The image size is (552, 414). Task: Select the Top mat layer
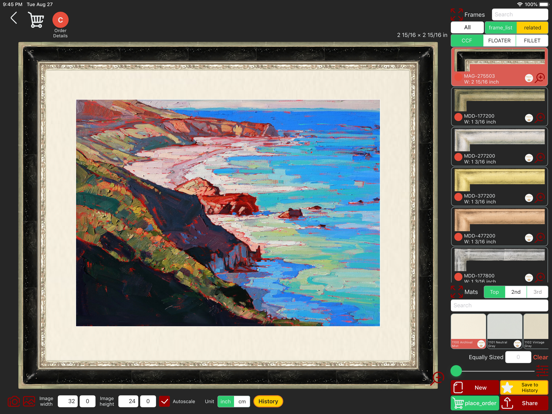[x=494, y=292]
